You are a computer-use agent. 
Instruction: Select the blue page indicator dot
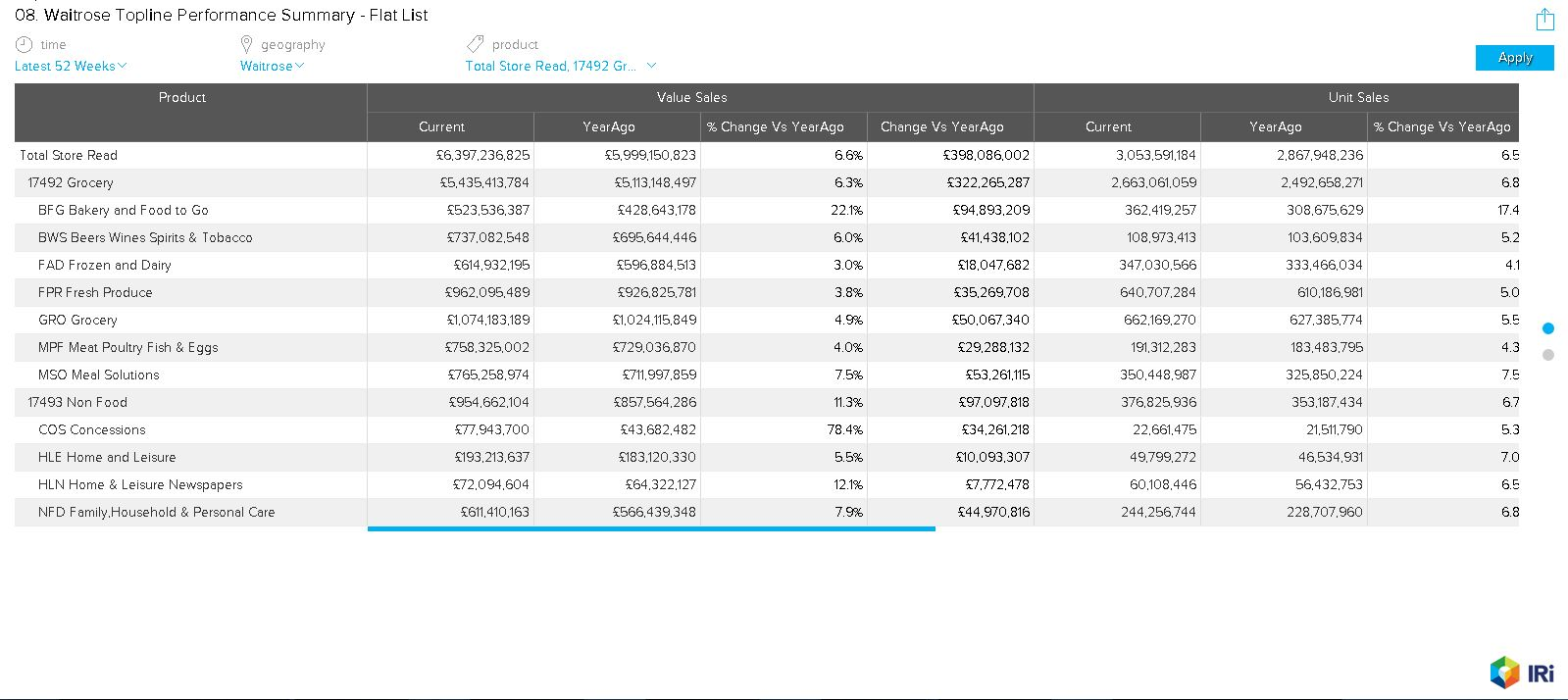click(1548, 328)
